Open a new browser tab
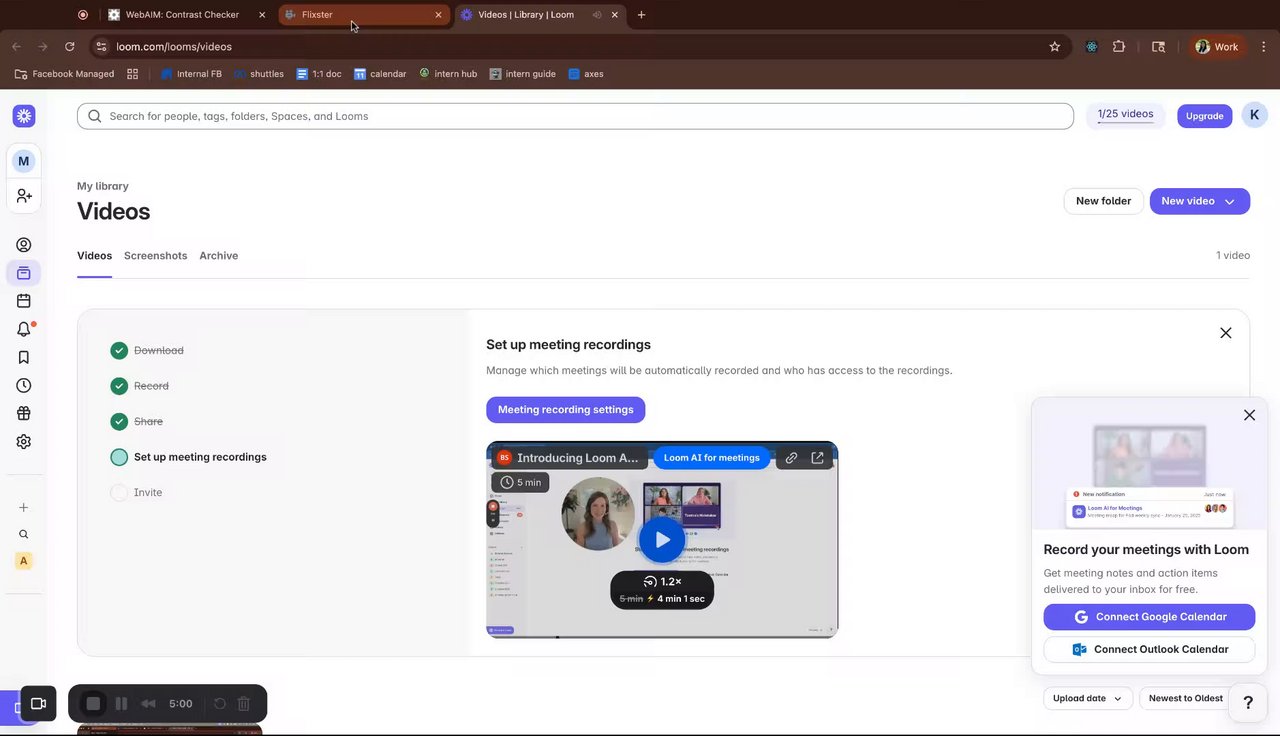1280x736 pixels. tap(641, 15)
